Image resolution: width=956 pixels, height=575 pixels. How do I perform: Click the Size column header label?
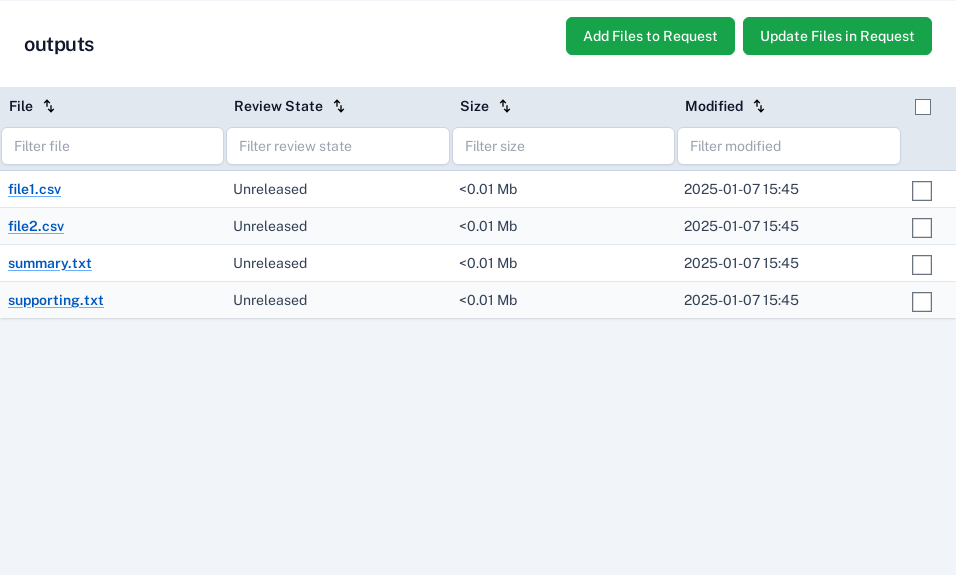pos(474,106)
